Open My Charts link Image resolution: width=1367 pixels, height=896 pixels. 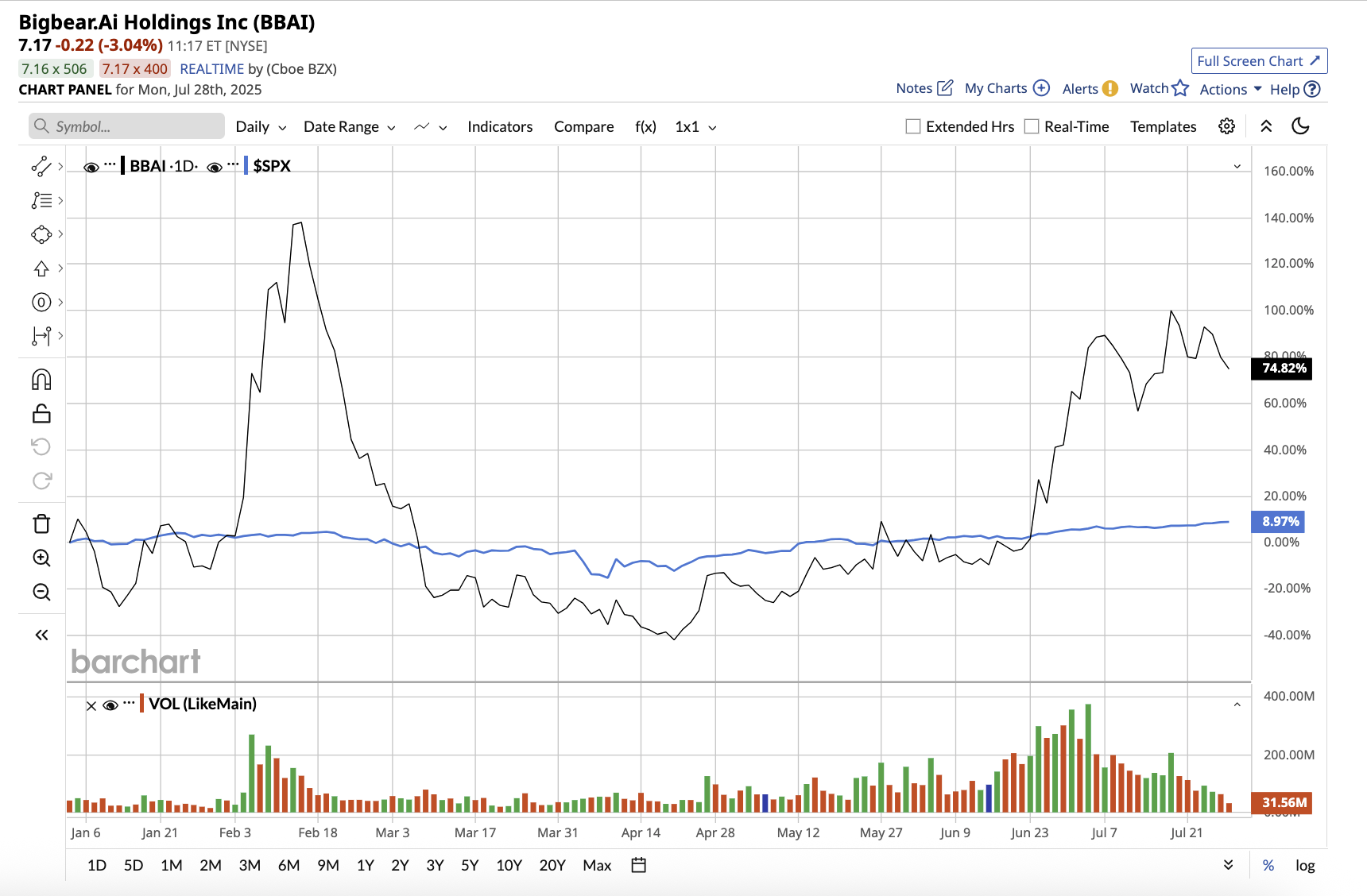[996, 88]
